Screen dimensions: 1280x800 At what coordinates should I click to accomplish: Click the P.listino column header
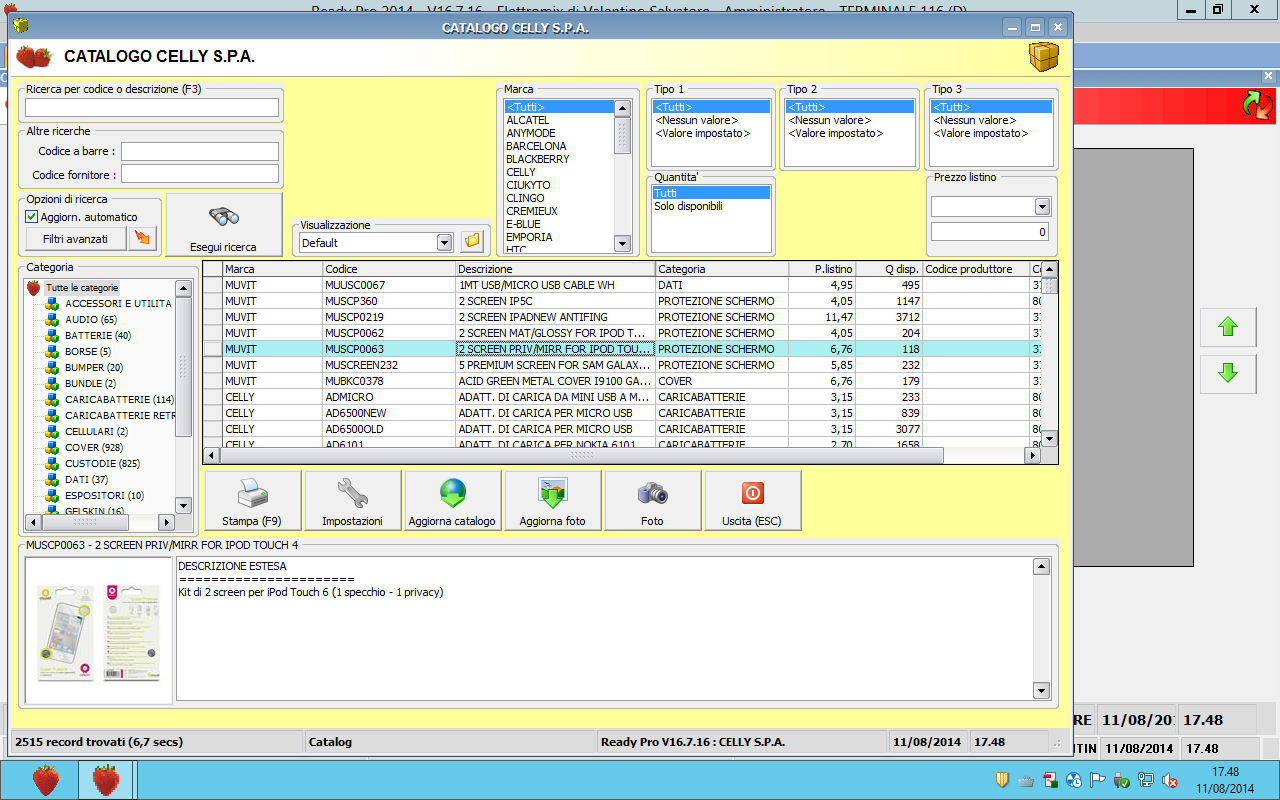(x=822, y=269)
